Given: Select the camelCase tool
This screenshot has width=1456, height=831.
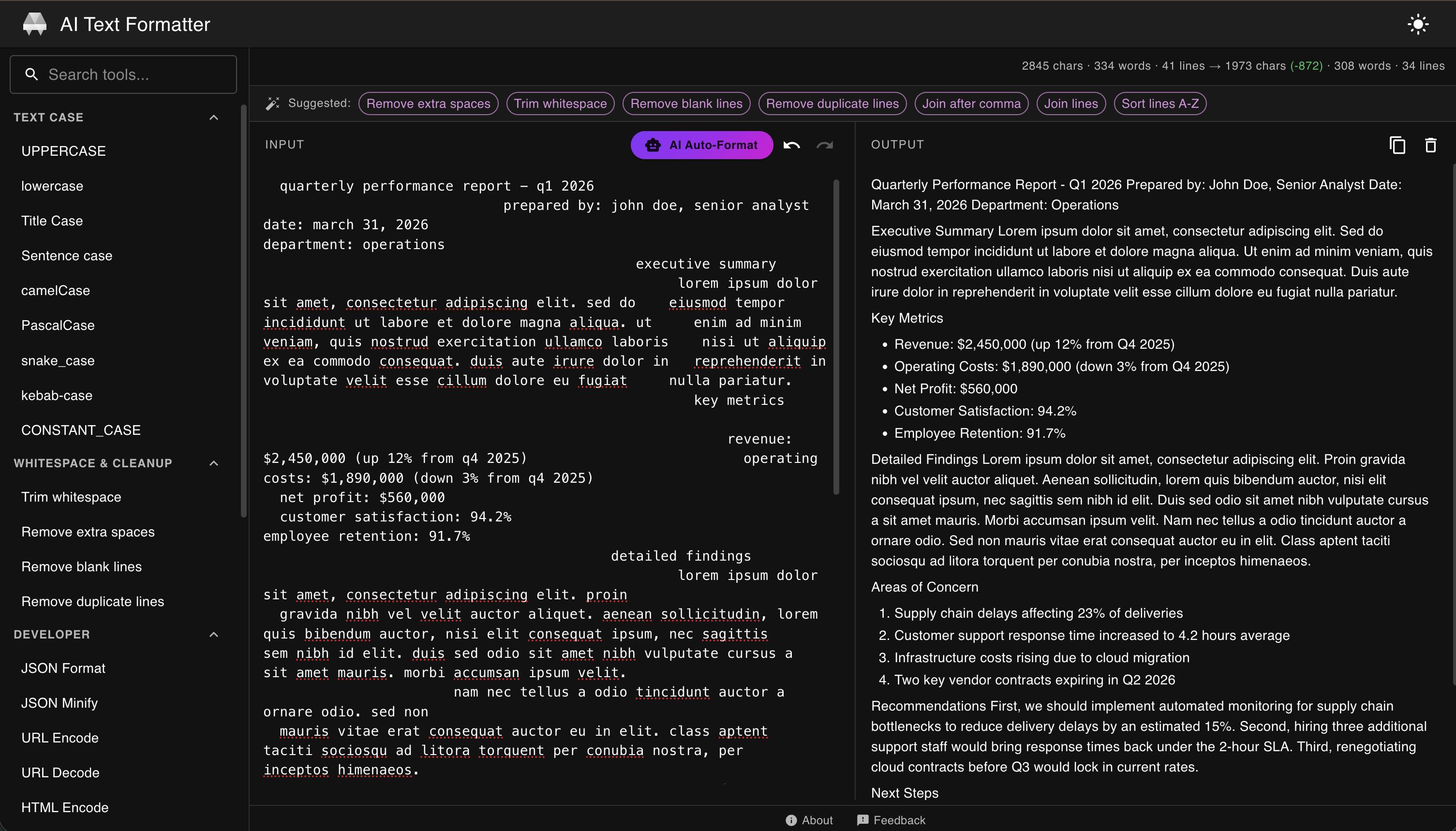Looking at the screenshot, I should coord(55,291).
